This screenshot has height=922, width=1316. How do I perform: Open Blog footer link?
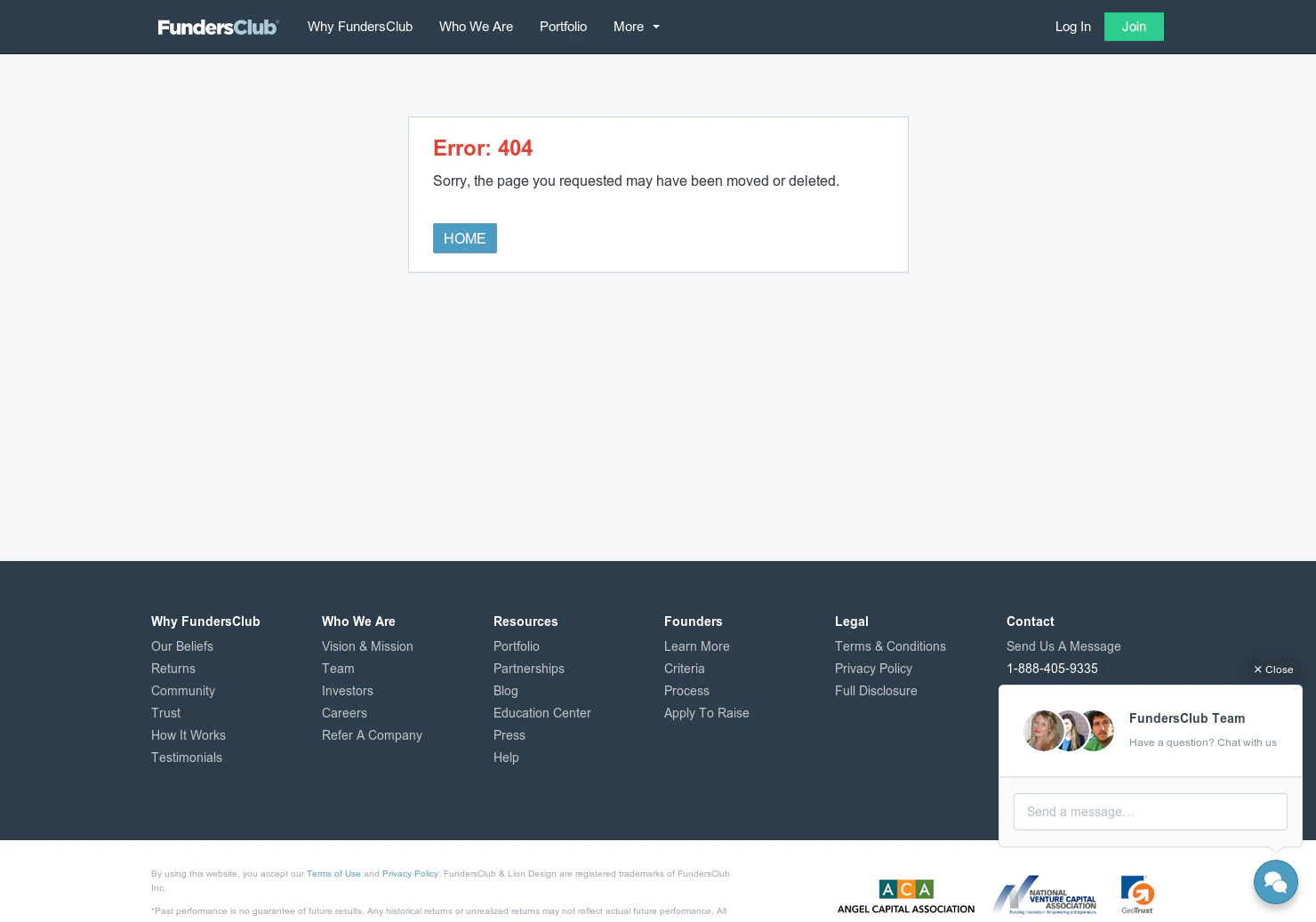[x=506, y=691]
